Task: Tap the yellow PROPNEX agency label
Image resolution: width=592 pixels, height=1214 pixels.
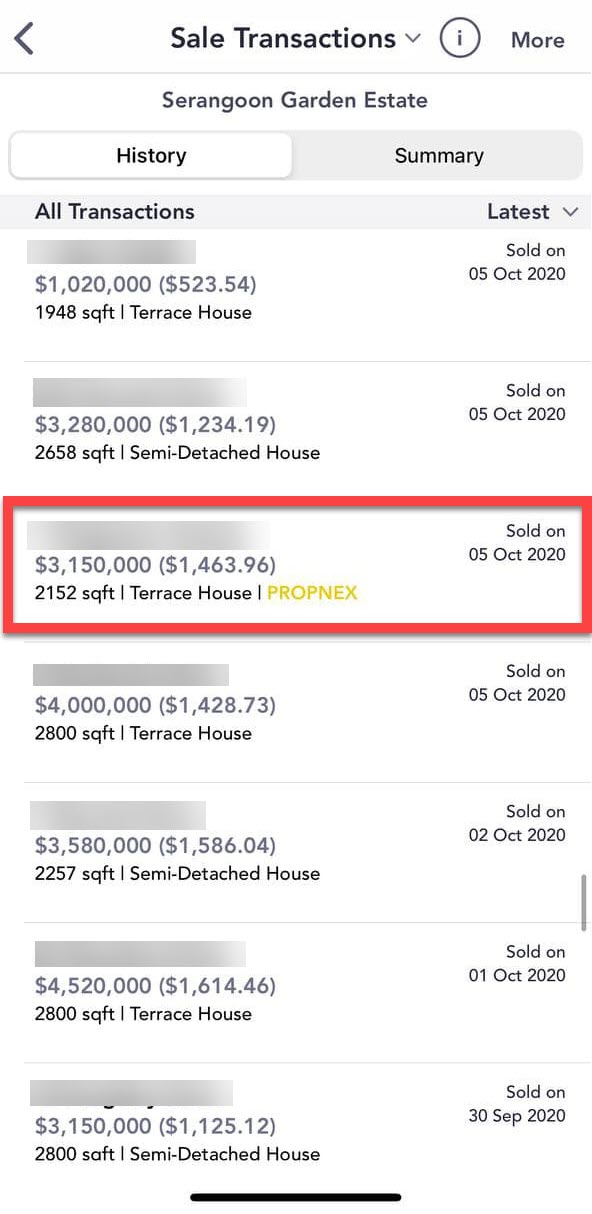Action: coord(312,593)
